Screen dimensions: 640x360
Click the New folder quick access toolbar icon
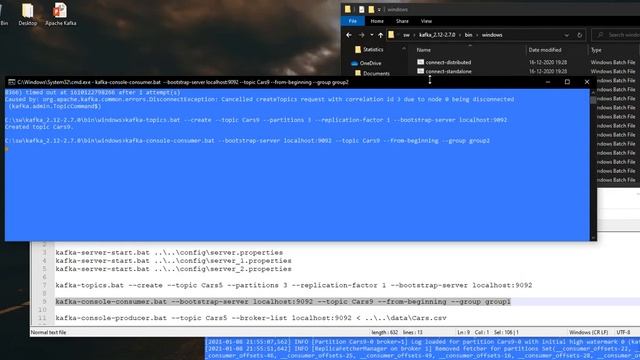(x=371, y=9)
